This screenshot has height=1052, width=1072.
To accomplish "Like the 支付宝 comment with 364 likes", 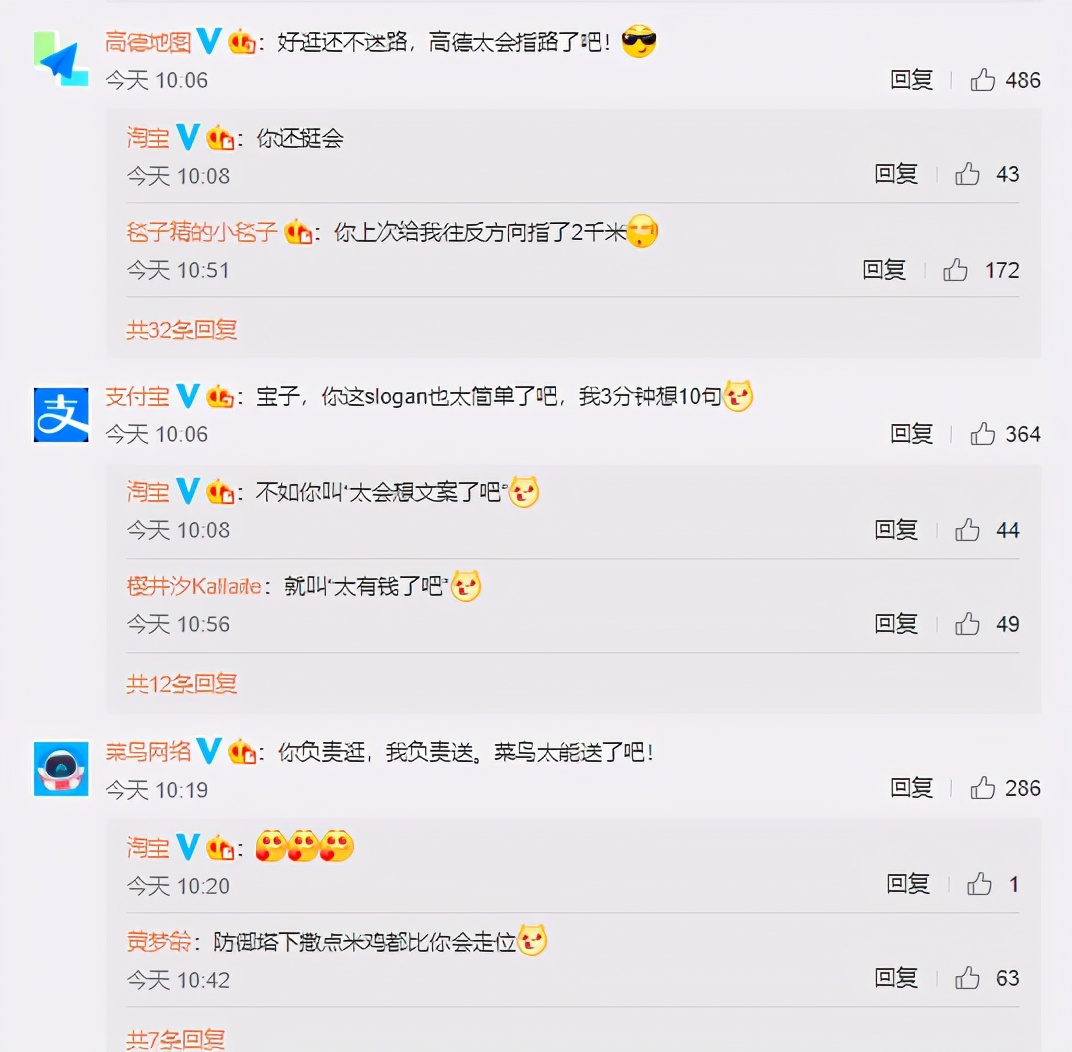I will (982, 433).
